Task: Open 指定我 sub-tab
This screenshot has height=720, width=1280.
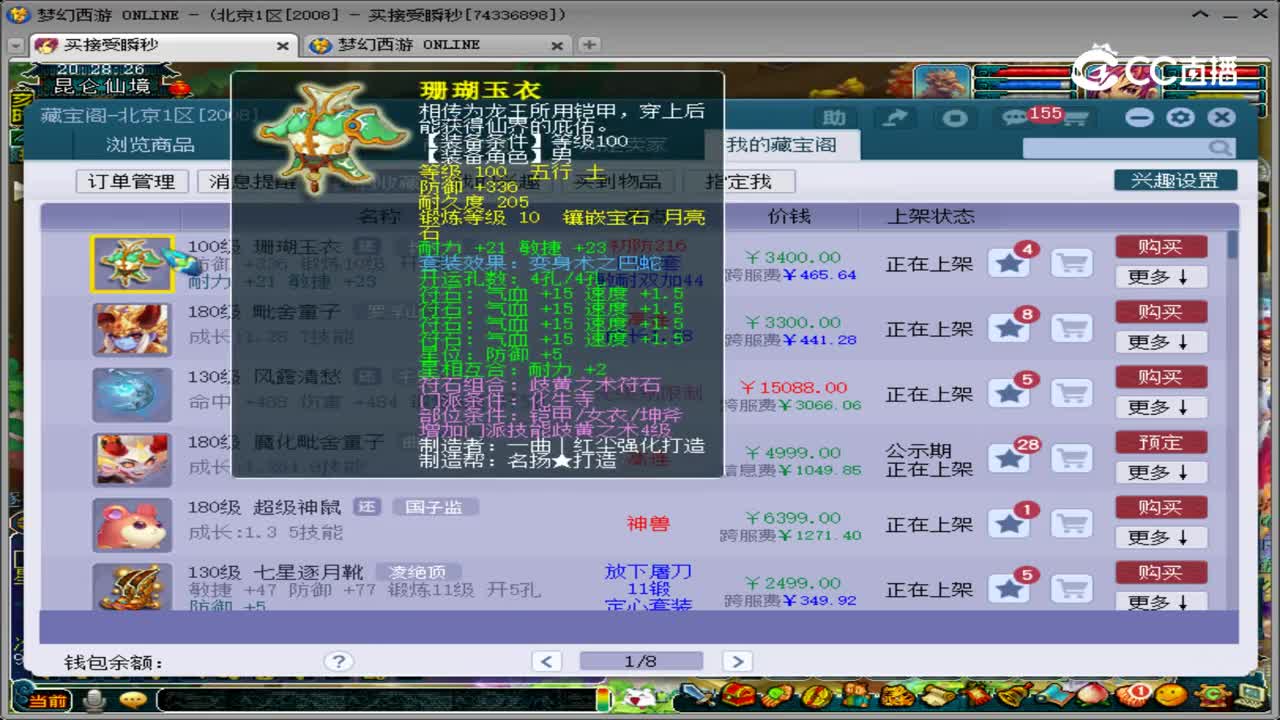Action: [739, 181]
